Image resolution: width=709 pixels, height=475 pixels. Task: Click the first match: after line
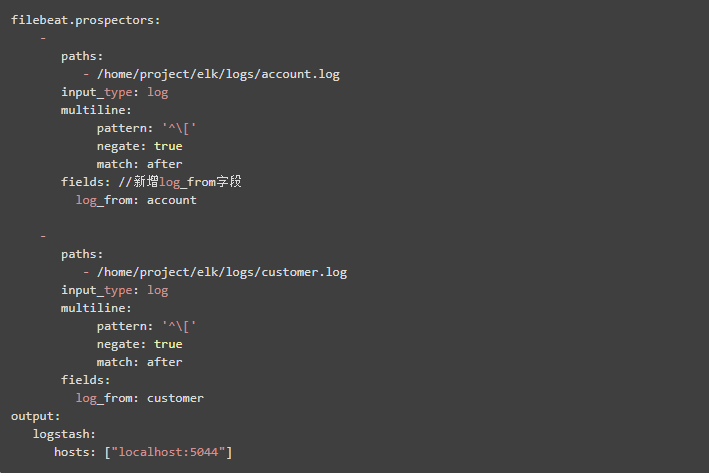coord(139,164)
